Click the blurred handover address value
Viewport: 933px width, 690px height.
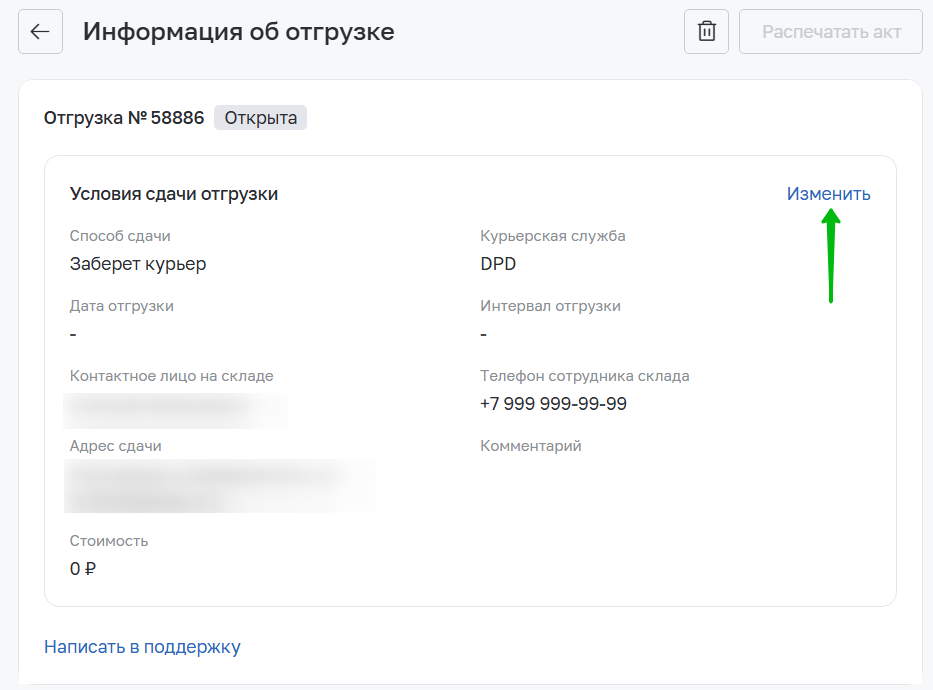pos(218,485)
